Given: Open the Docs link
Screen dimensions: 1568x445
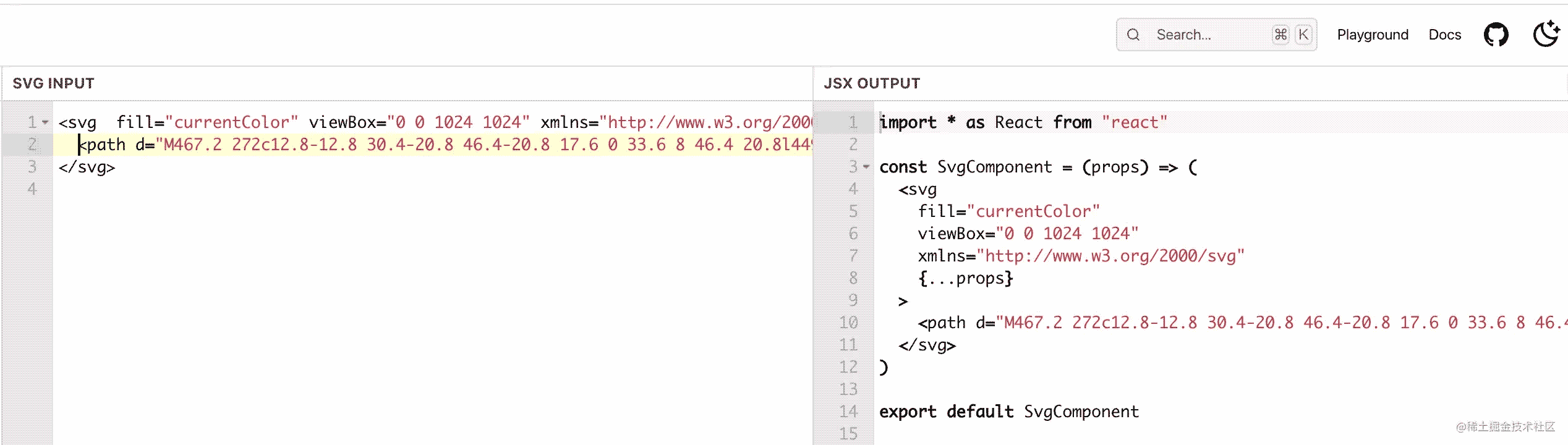Looking at the screenshot, I should (x=1445, y=35).
